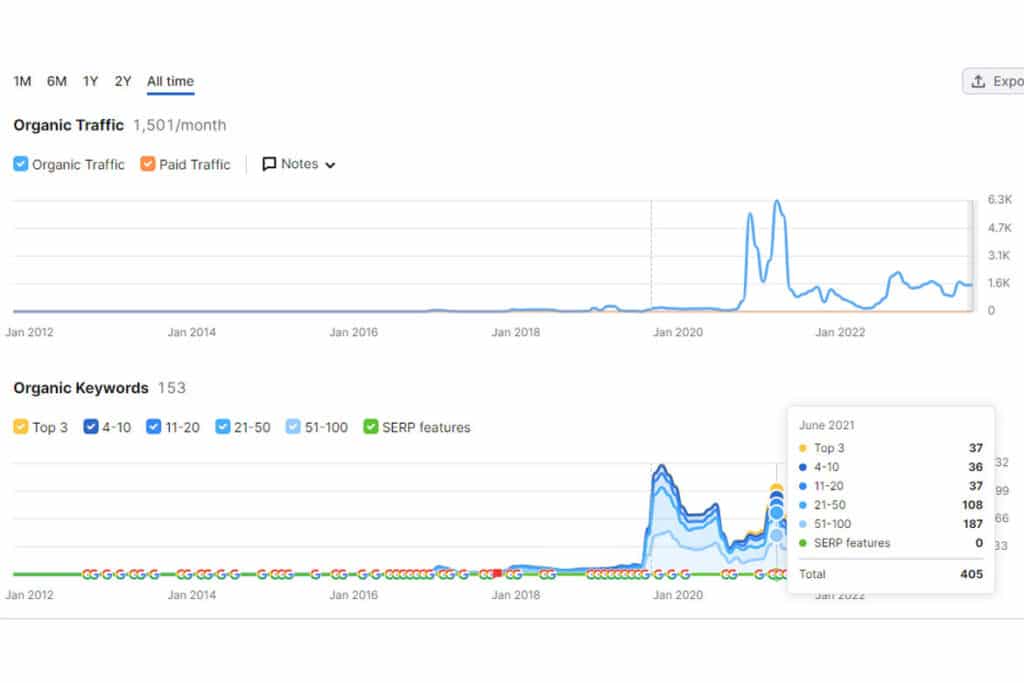The height and width of the screenshot is (683, 1024).
Task: Click the Notes speech bubble icon
Action: [x=268, y=164]
